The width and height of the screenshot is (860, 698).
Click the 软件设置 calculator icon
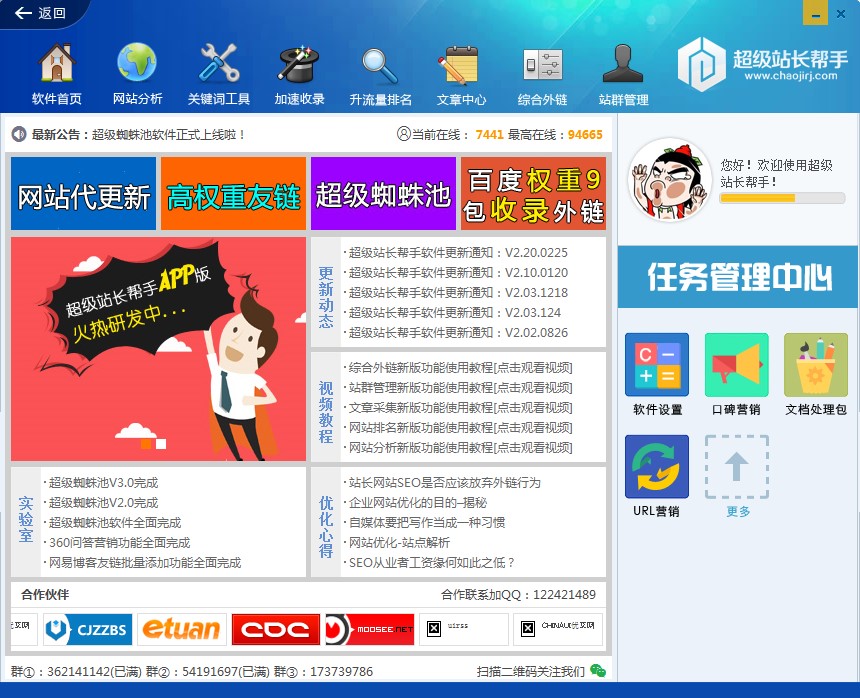click(x=657, y=365)
